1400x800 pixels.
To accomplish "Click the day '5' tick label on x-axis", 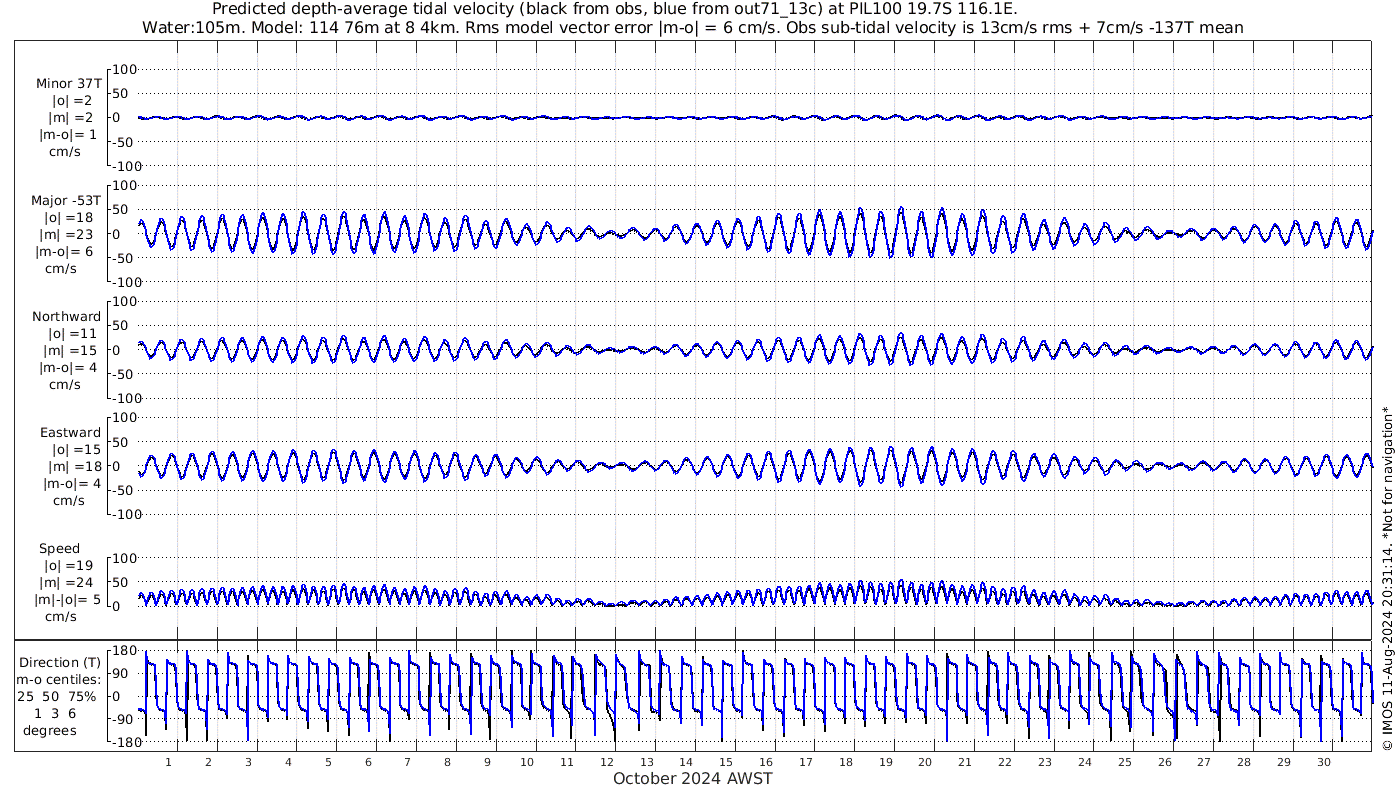I will 328,762.
